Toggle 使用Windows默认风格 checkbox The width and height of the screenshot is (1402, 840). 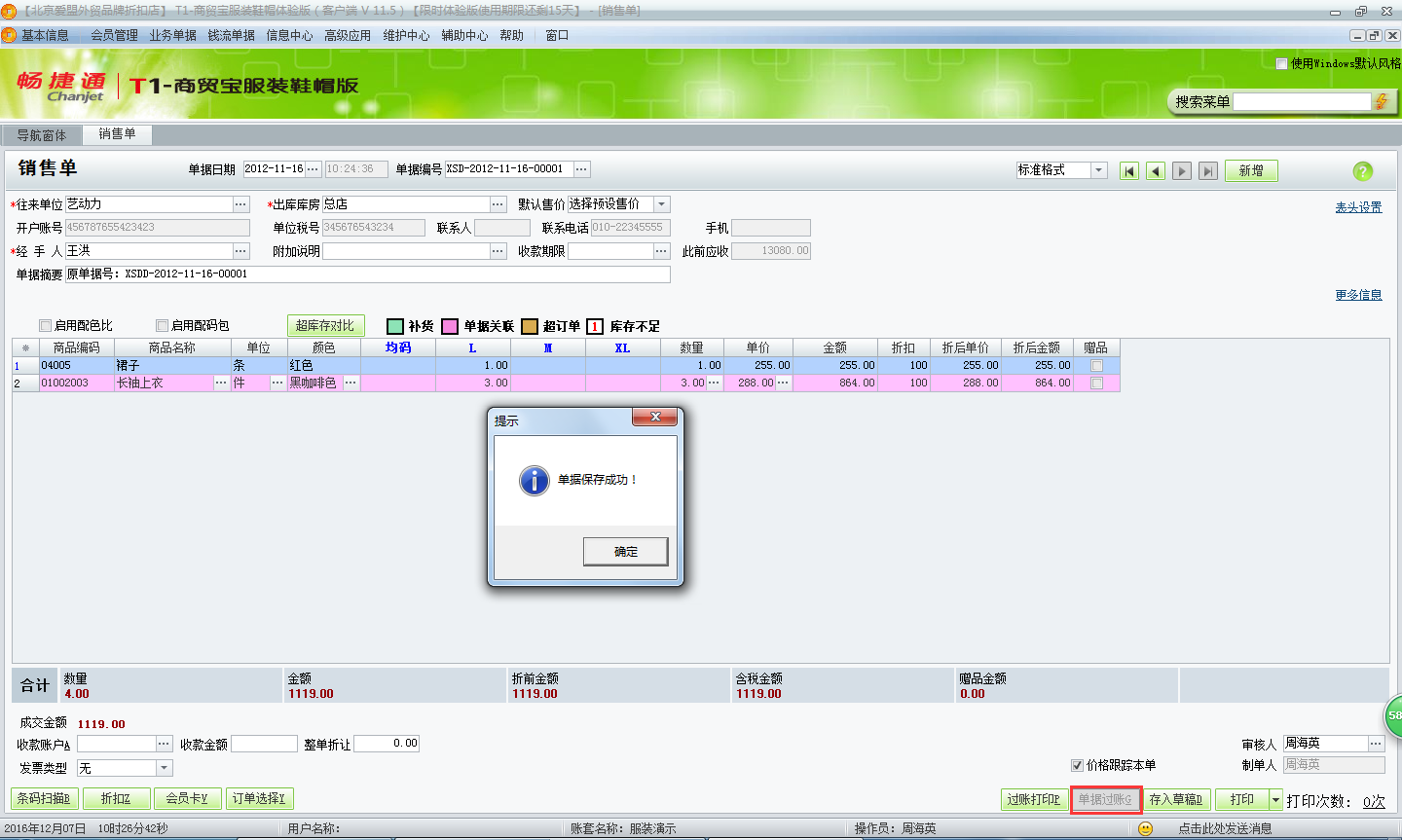1282,63
